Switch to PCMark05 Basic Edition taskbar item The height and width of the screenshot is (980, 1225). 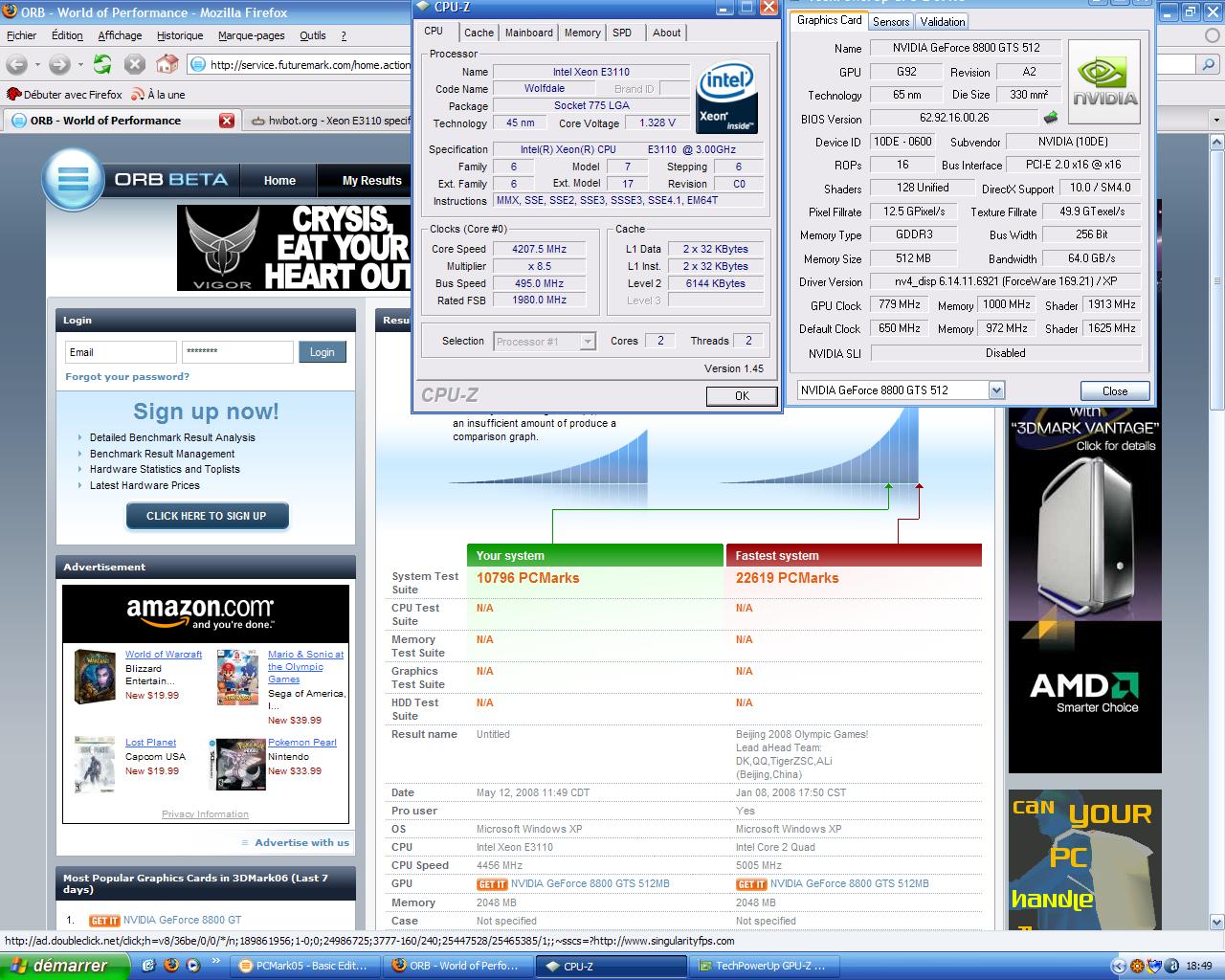(304, 966)
